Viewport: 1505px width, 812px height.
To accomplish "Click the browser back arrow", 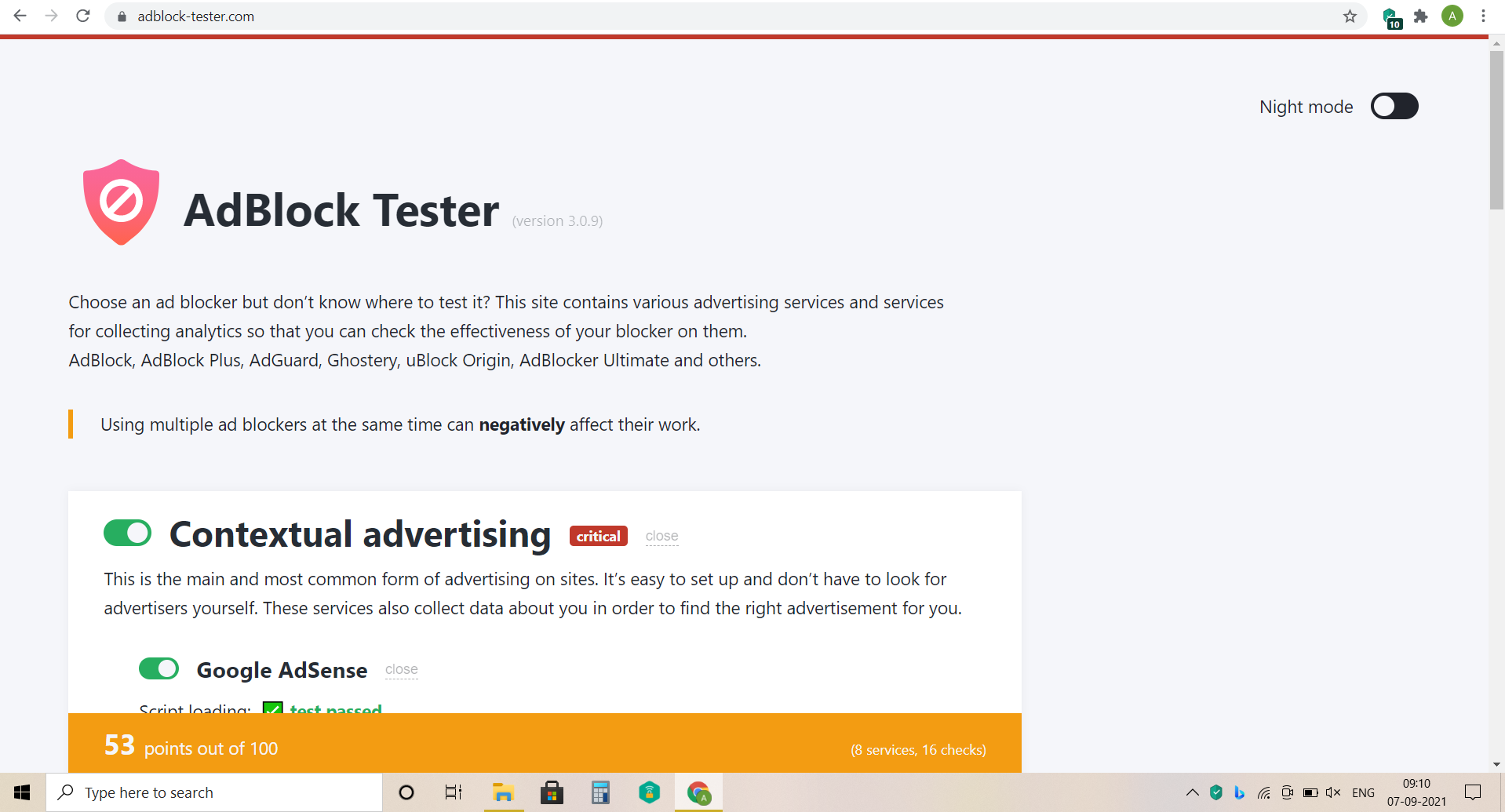I will (x=20, y=16).
